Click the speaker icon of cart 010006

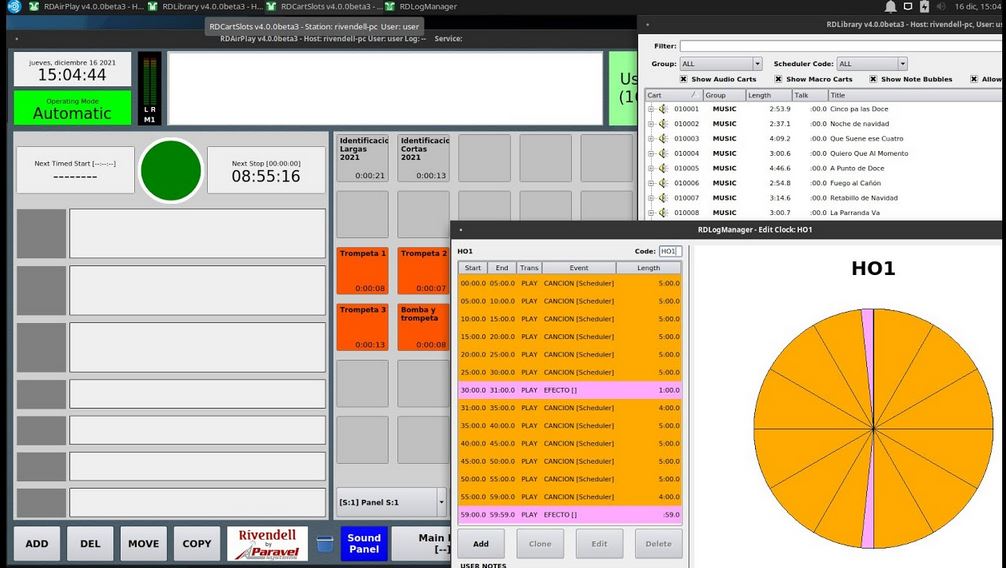tap(663, 183)
